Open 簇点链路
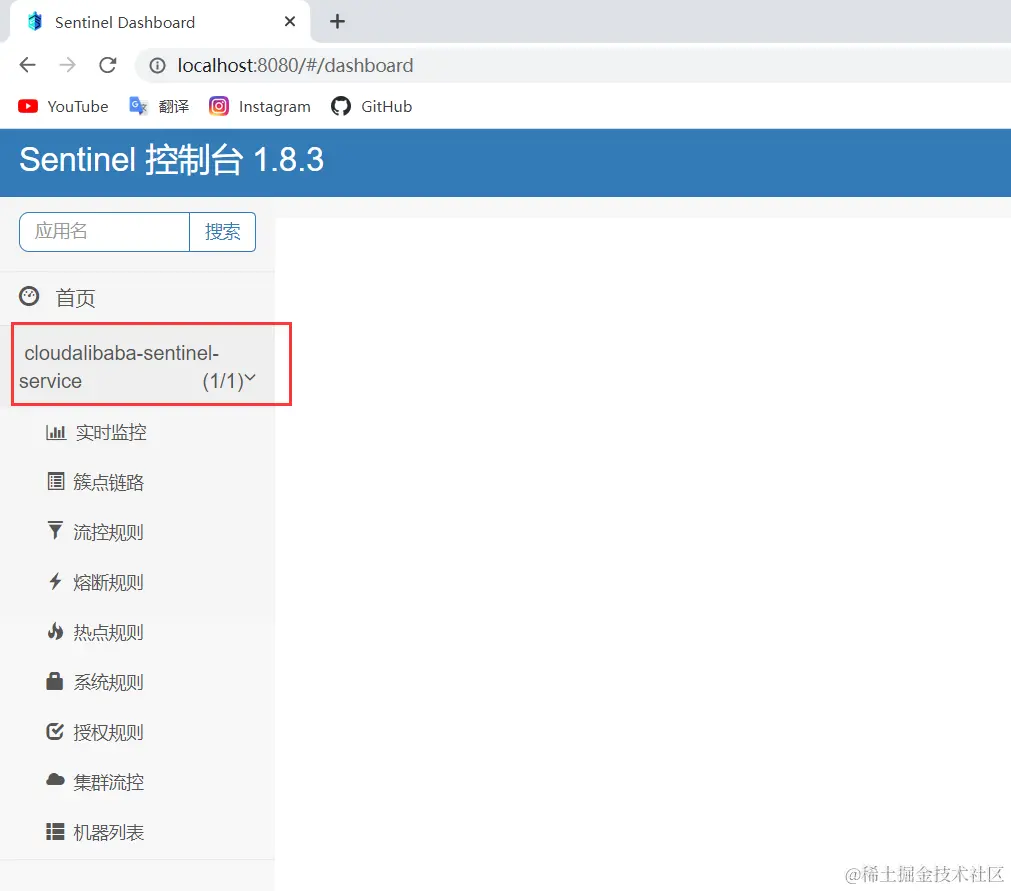1011x891 pixels. tap(108, 482)
